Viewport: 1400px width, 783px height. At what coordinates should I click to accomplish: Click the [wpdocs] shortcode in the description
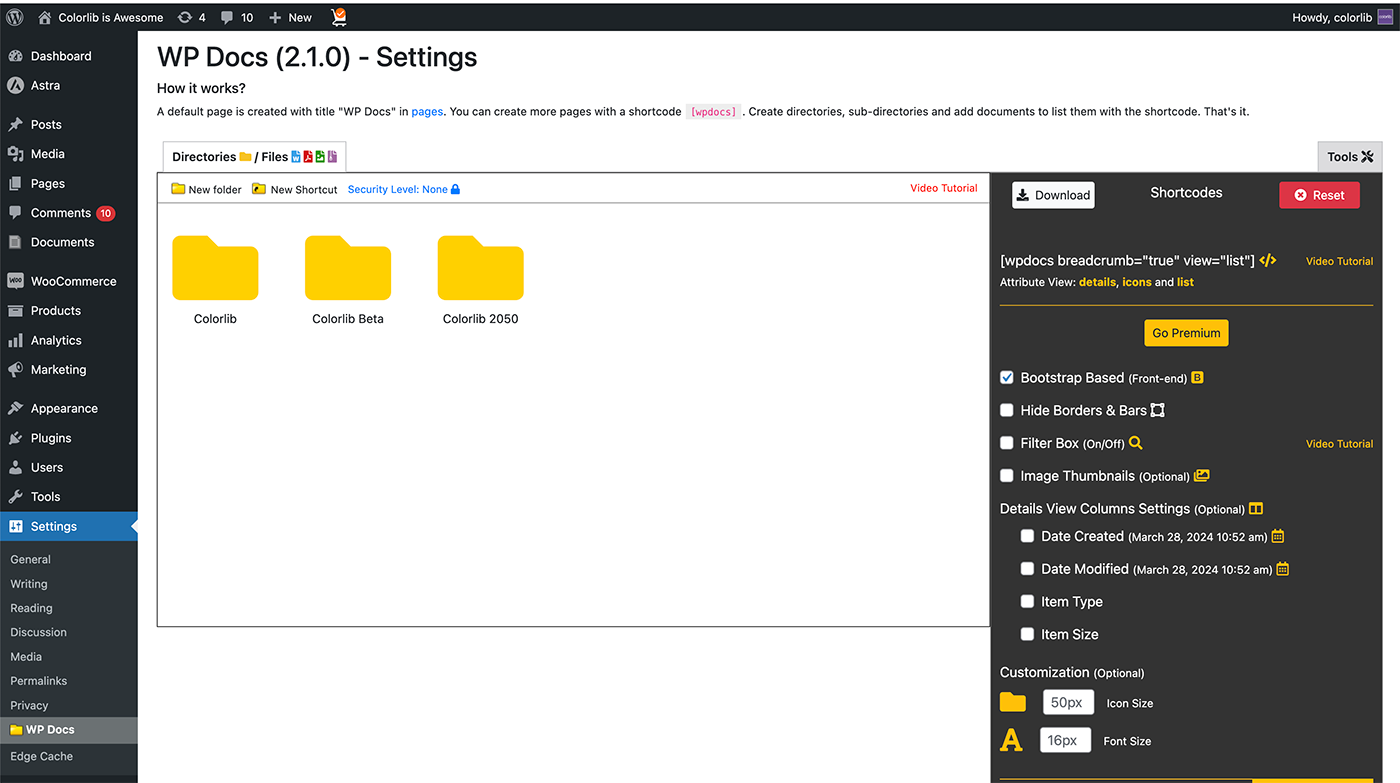pyautogui.click(x=714, y=112)
